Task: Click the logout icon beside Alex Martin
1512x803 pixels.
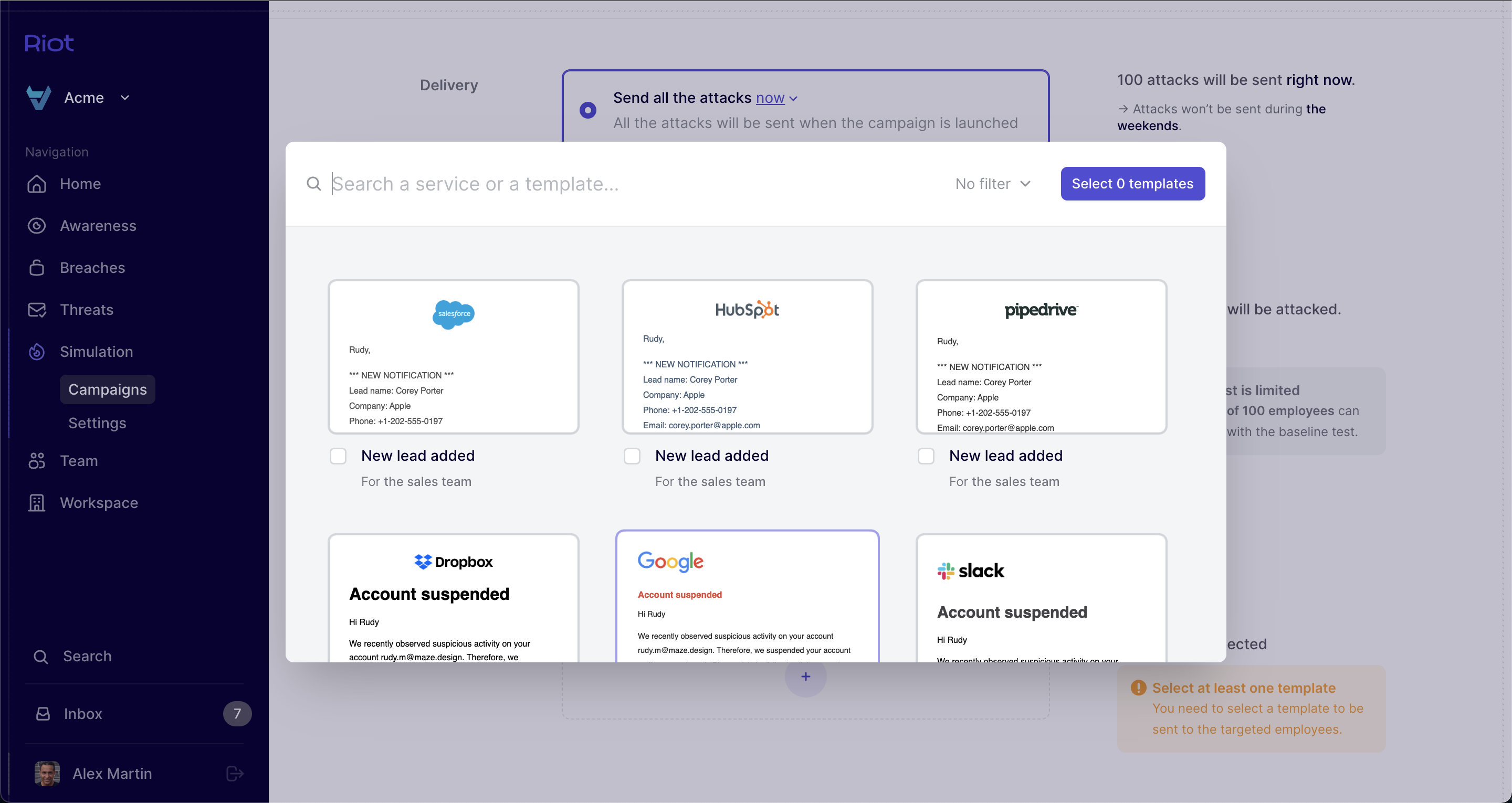Action: pos(234,774)
